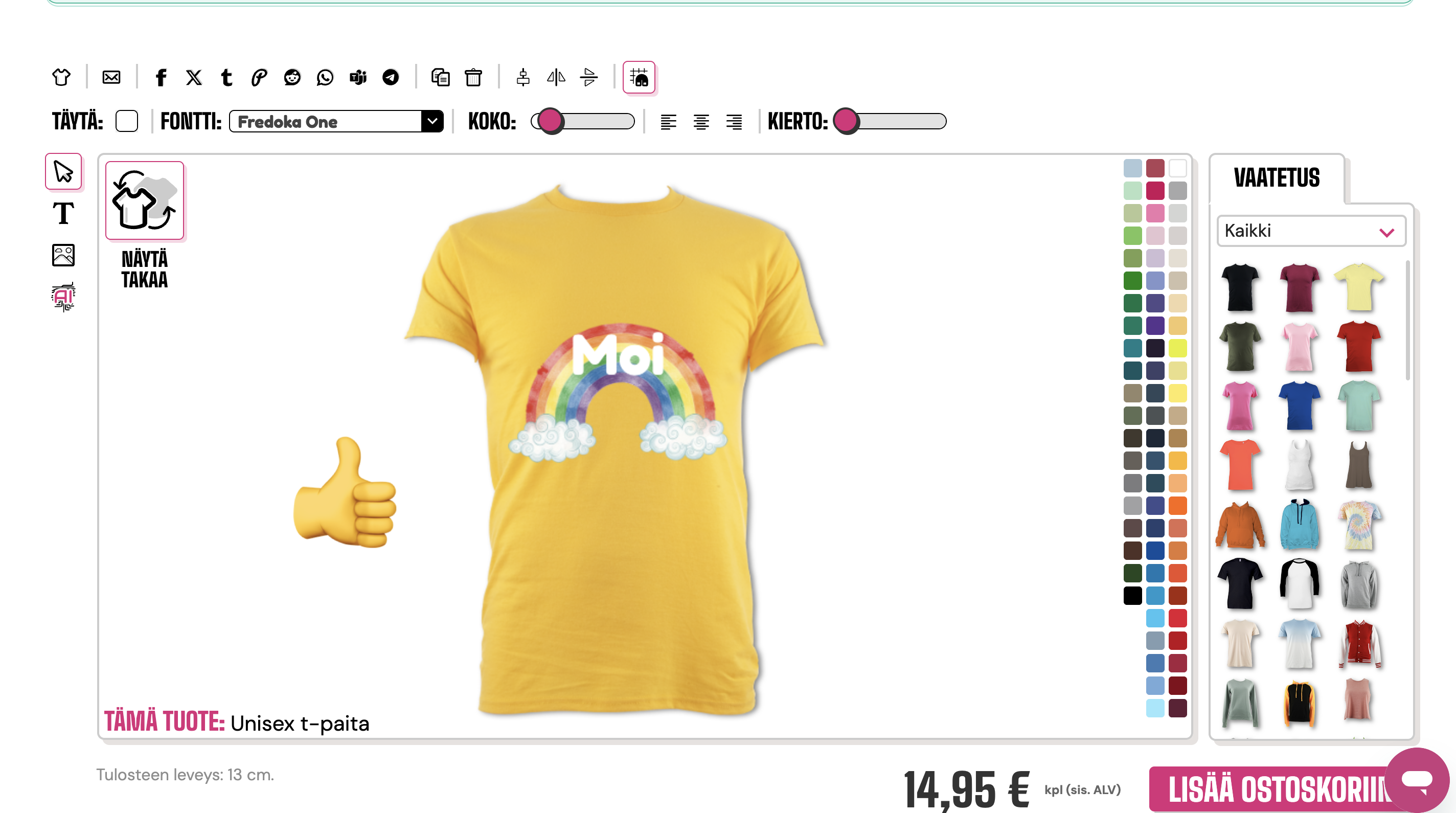This screenshot has width=1456, height=813.
Task: Select center text alignment
Action: click(x=701, y=122)
